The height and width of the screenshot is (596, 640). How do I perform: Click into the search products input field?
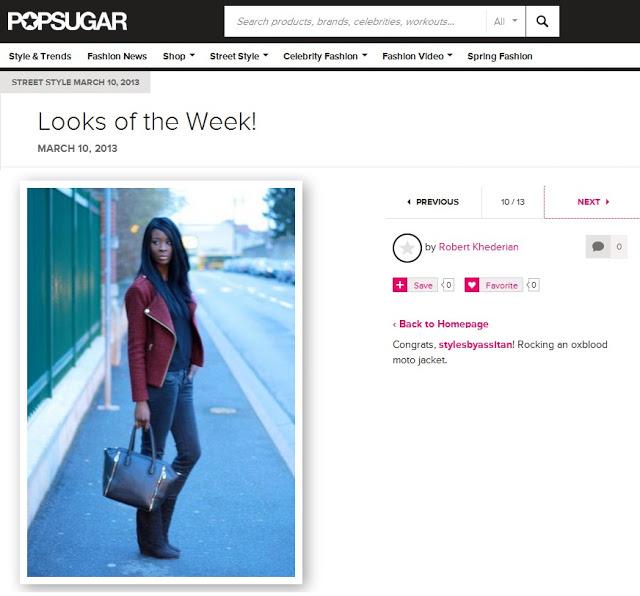point(355,21)
